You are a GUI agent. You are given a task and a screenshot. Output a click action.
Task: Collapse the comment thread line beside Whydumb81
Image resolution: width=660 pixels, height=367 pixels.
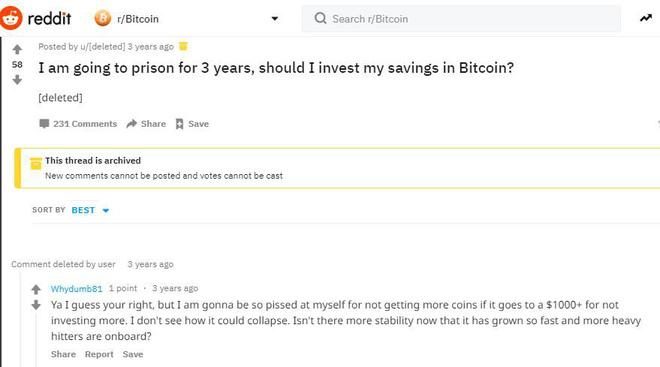(36, 339)
